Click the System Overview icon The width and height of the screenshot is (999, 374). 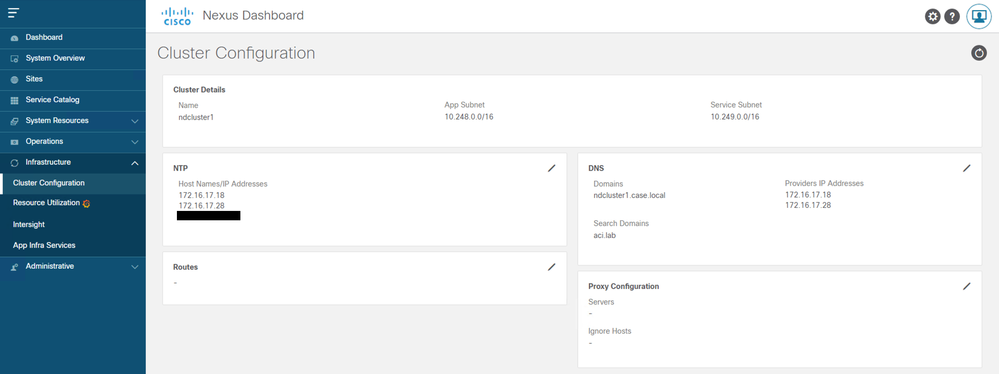pyautogui.click(x=15, y=59)
